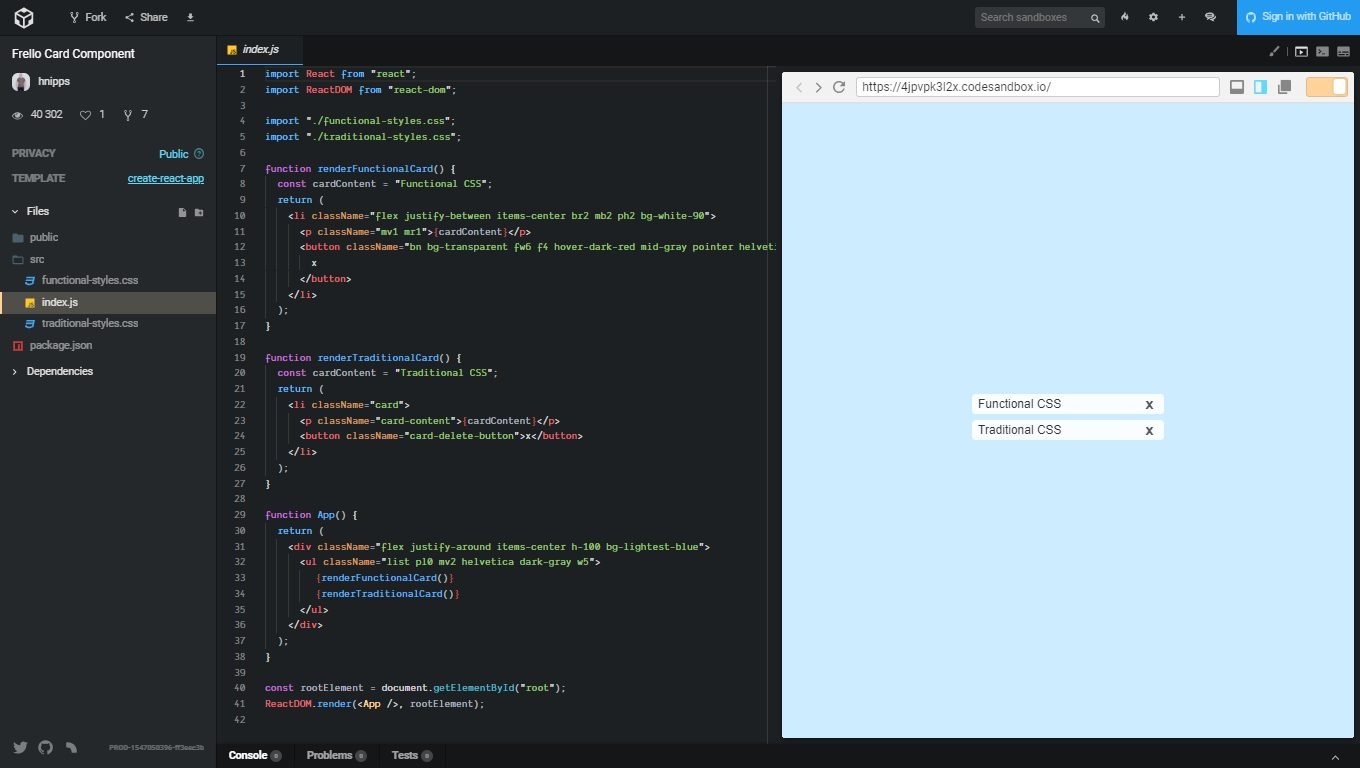Open the feedback chat bubbles icon

click(x=1210, y=17)
